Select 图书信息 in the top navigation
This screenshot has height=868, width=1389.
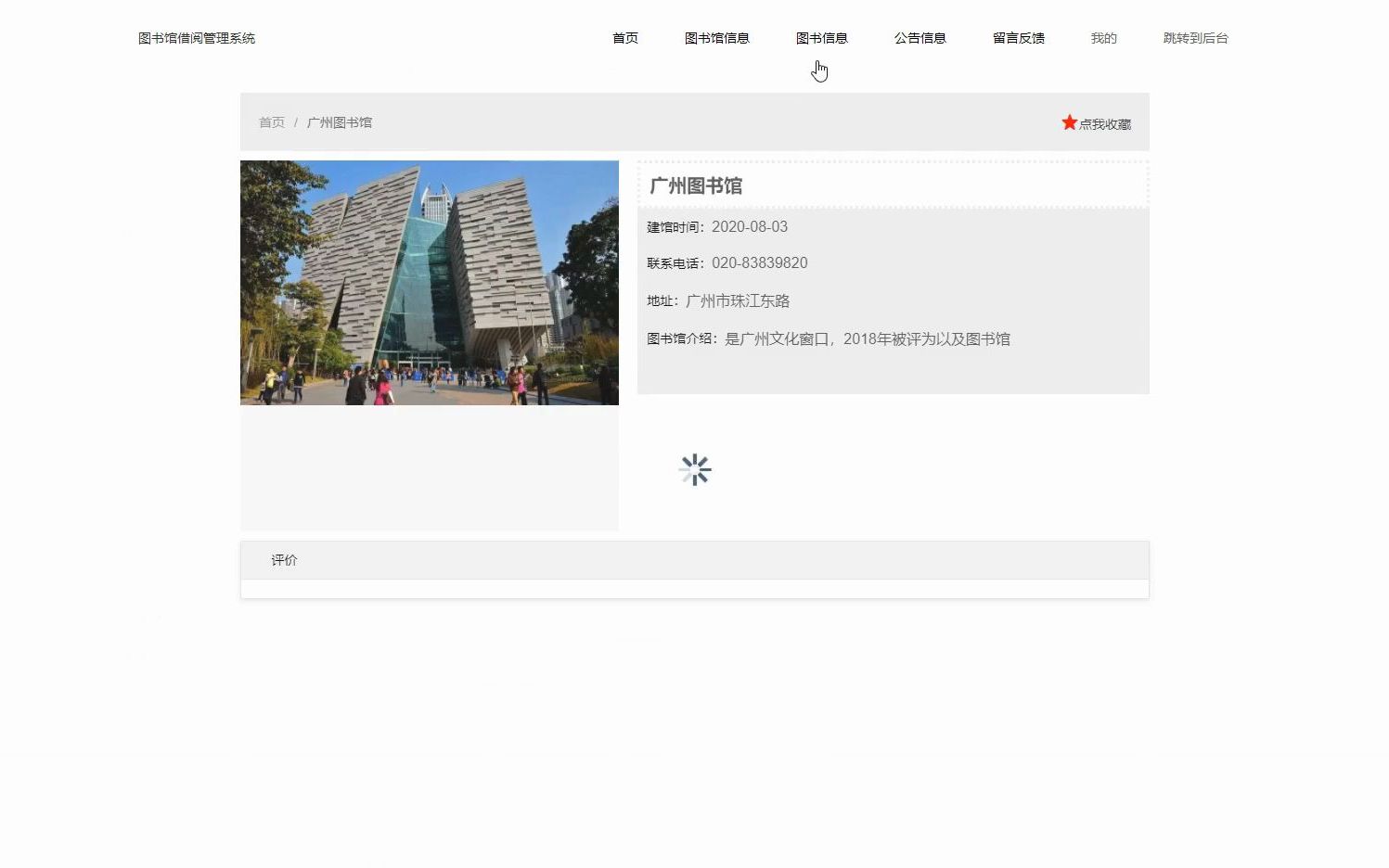click(822, 38)
